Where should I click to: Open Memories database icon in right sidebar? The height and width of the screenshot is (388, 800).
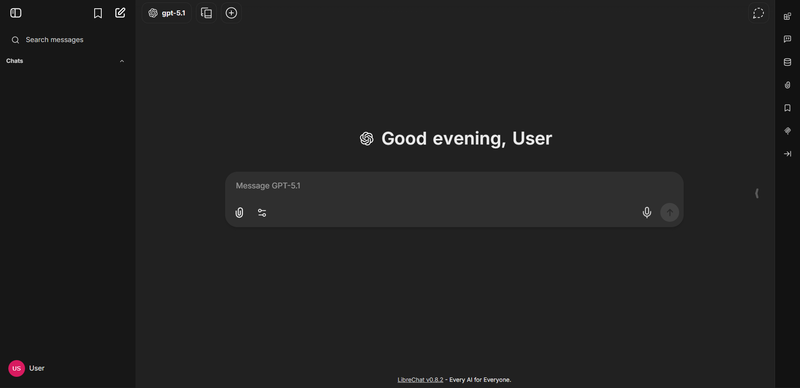[787, 62]
